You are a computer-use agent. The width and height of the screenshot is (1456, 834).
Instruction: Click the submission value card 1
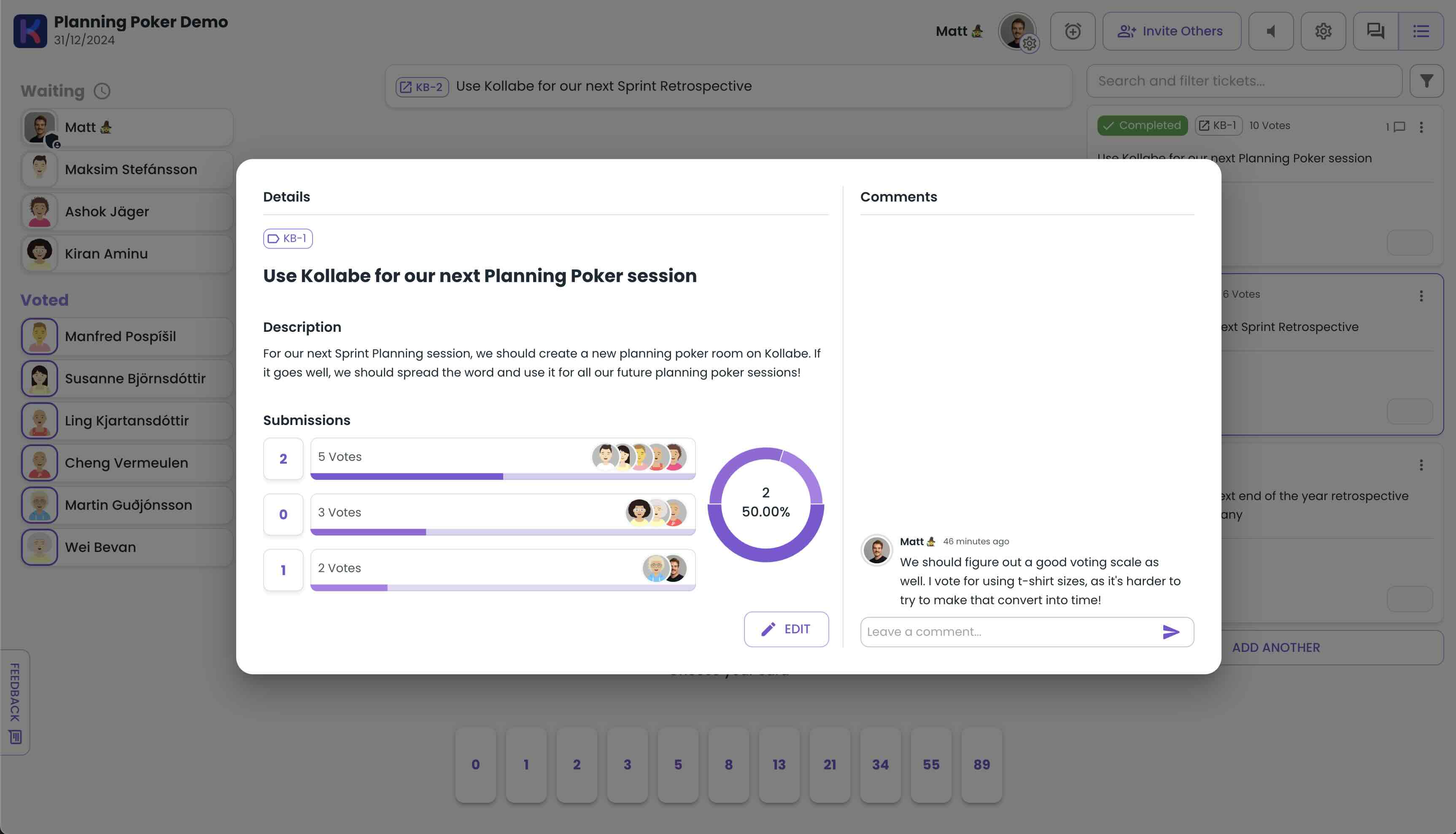tap(283, 570)
